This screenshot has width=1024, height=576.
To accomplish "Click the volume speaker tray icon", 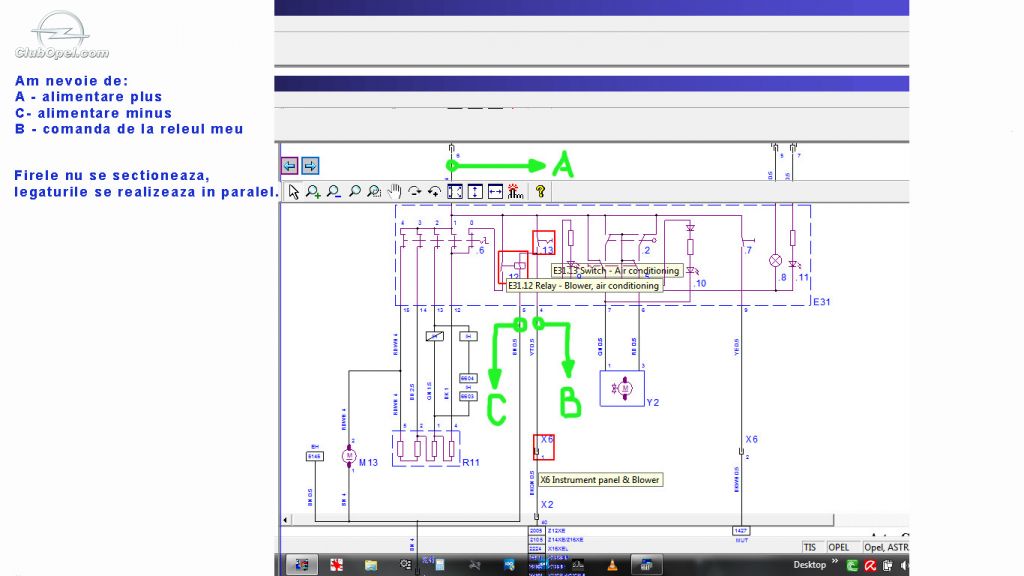I will [x=904, y=566].
